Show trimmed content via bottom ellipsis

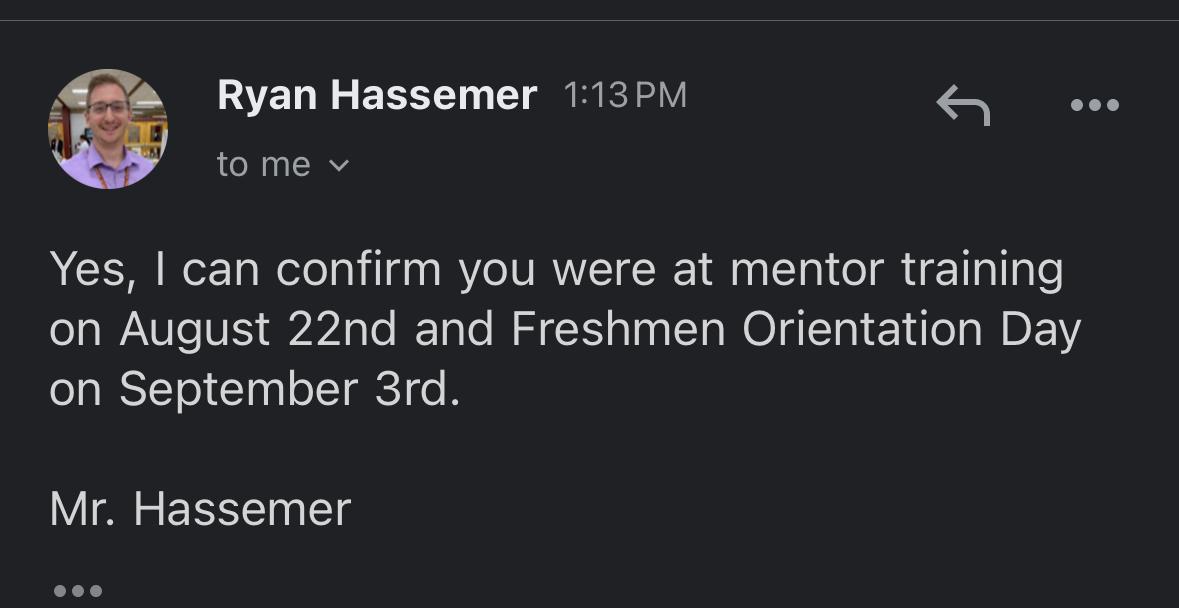pyautogui.click(x=77, y=591)
